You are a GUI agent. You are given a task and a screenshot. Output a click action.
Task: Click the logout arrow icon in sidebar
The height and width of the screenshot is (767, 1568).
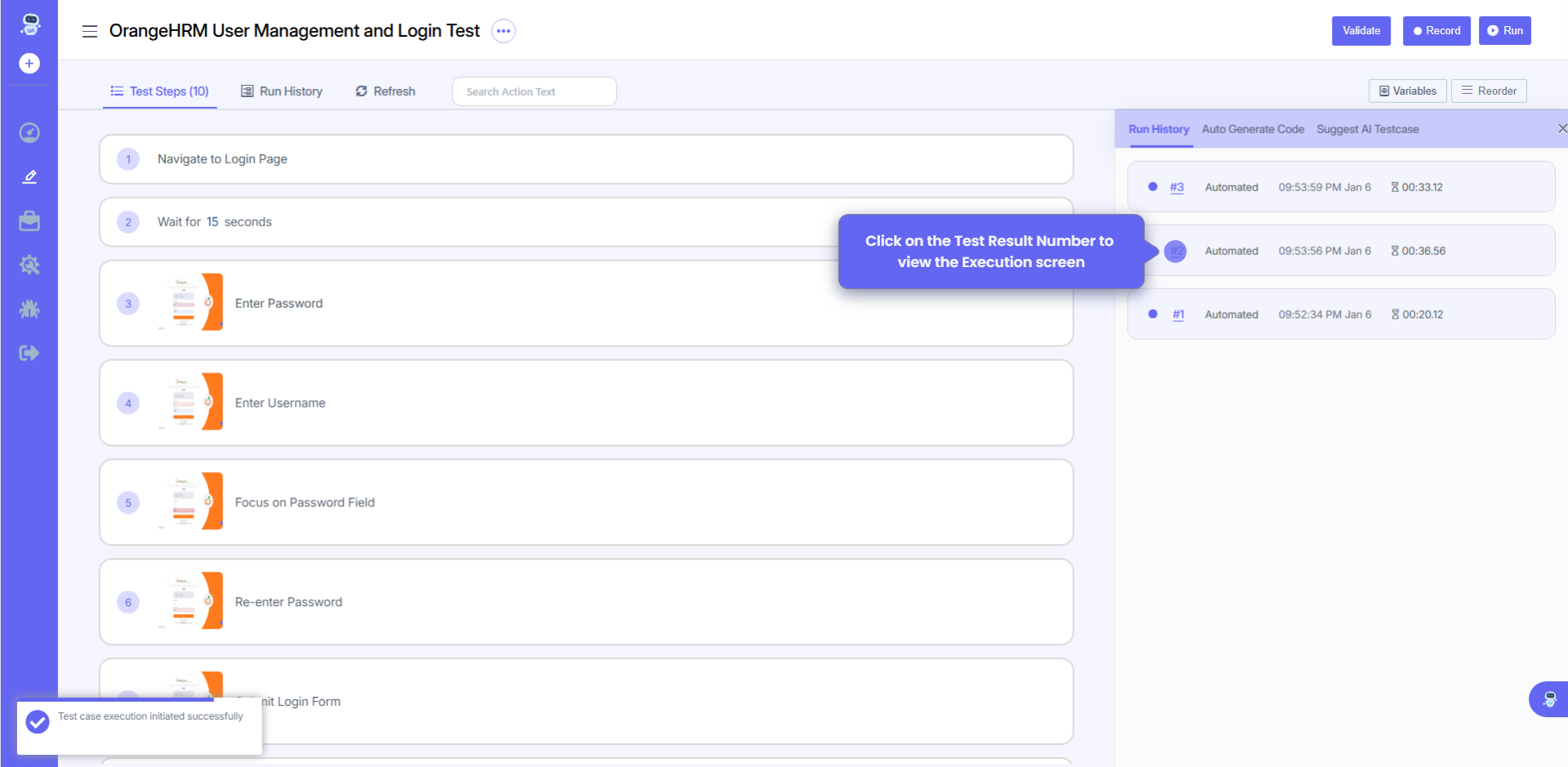point(29,353)
